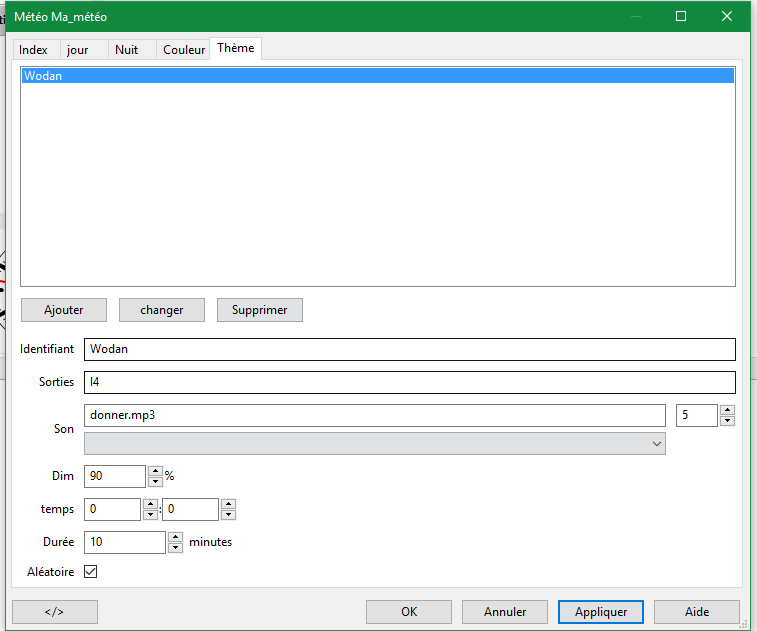757x631 pixels.
Task: Increase the Dim percentage value
Action: tap(155, 471)
